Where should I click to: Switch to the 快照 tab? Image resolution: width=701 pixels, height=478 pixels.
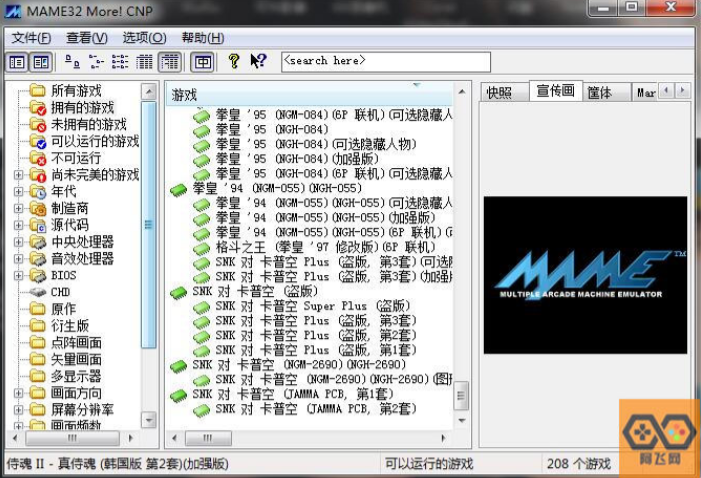click(x=502, y=92)
